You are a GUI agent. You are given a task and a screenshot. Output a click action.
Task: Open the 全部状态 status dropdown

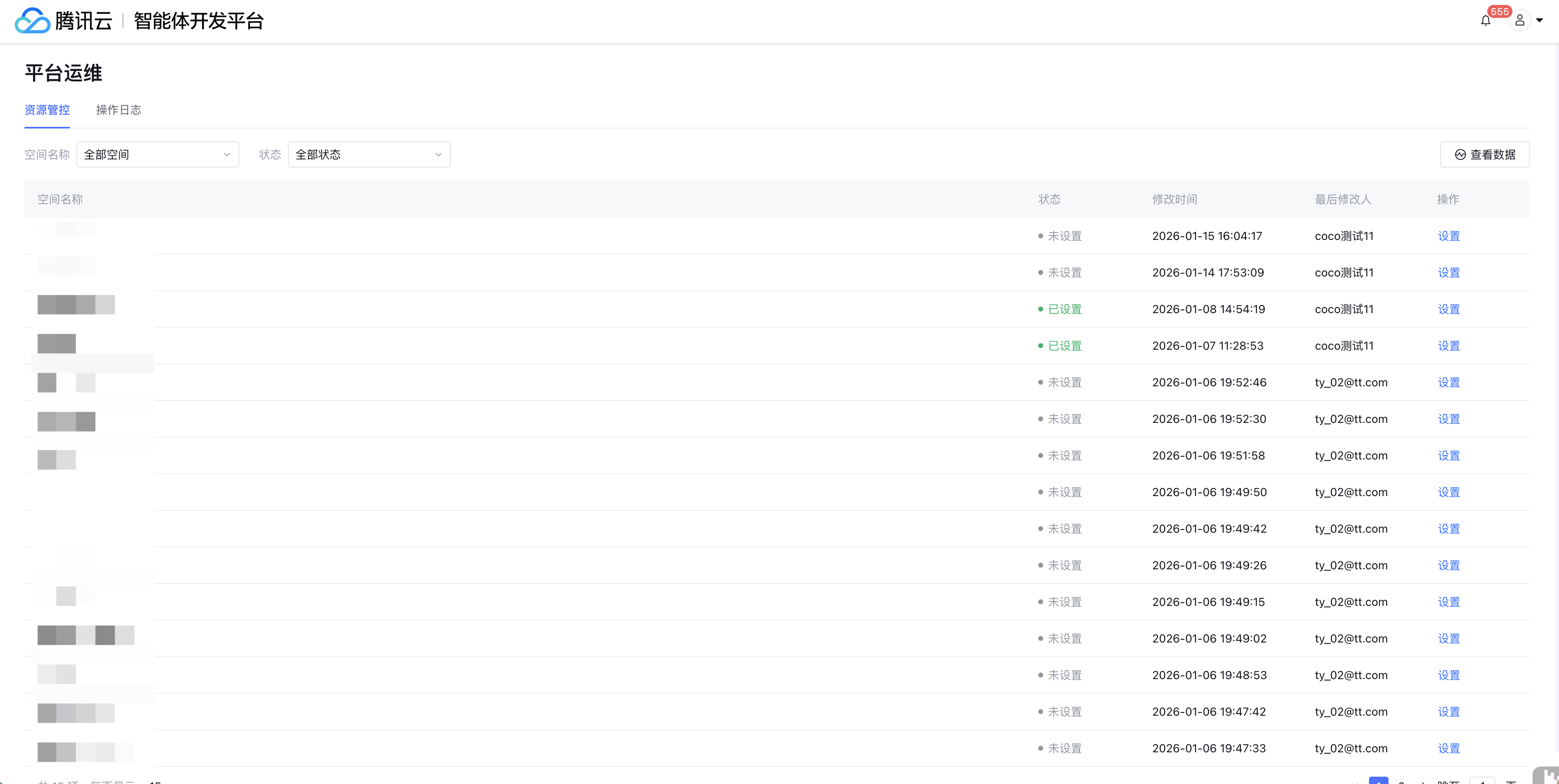click(369, 155)
